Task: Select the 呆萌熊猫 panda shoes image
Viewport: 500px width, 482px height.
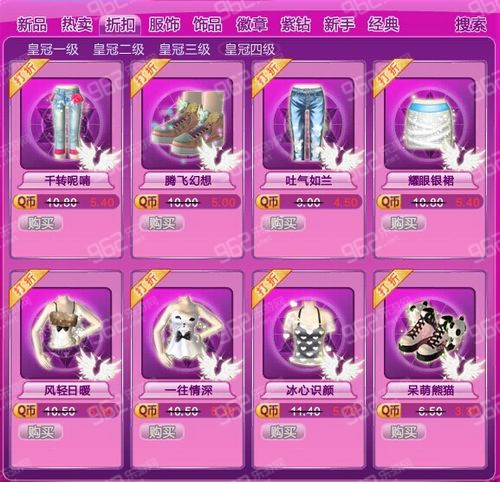Action: coord(430,333)
